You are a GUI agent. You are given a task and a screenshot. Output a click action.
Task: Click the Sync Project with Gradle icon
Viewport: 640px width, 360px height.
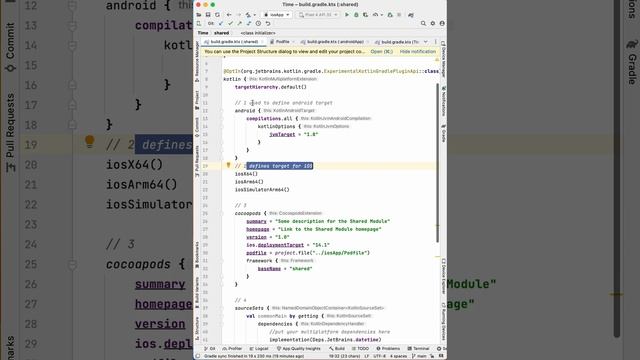(x=411, y=15)
